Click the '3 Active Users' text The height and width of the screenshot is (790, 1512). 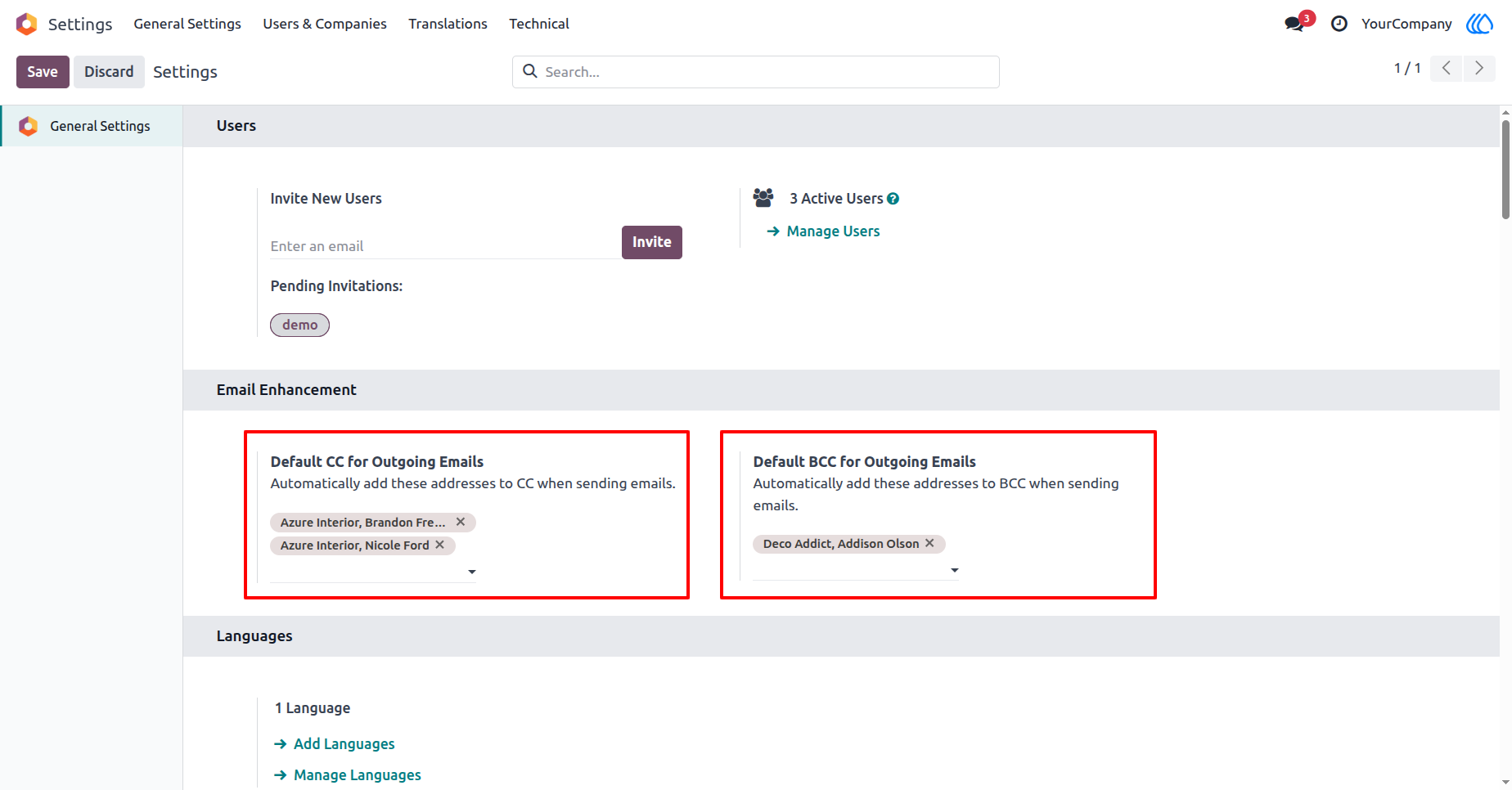(836, 199)
